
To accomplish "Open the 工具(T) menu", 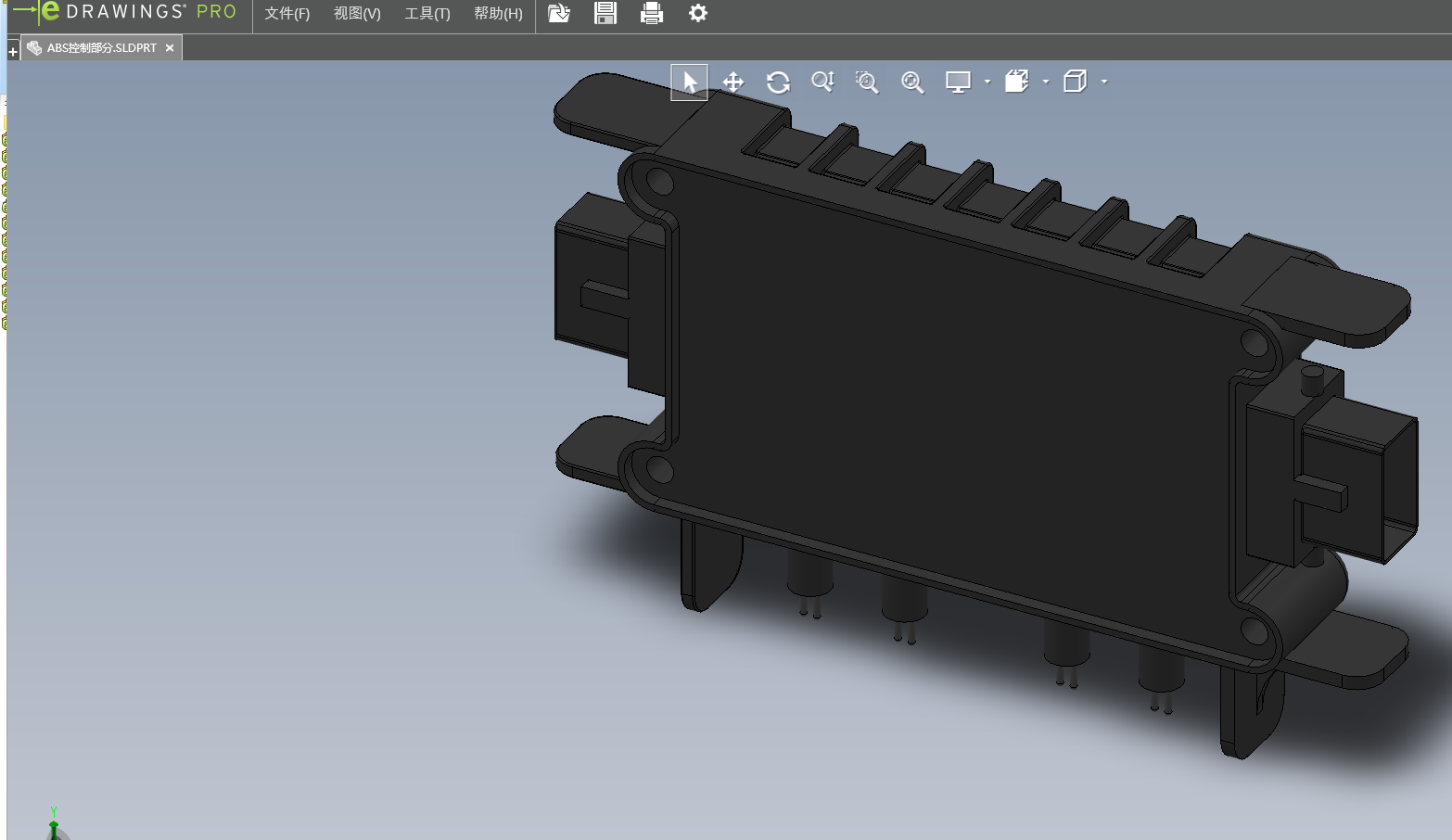I will point(427,13).
